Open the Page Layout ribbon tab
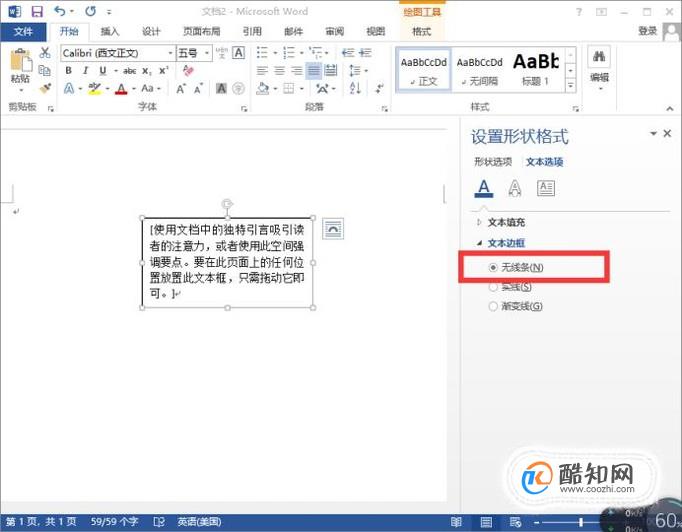The image size is (682, 532). tap(201, 31)
